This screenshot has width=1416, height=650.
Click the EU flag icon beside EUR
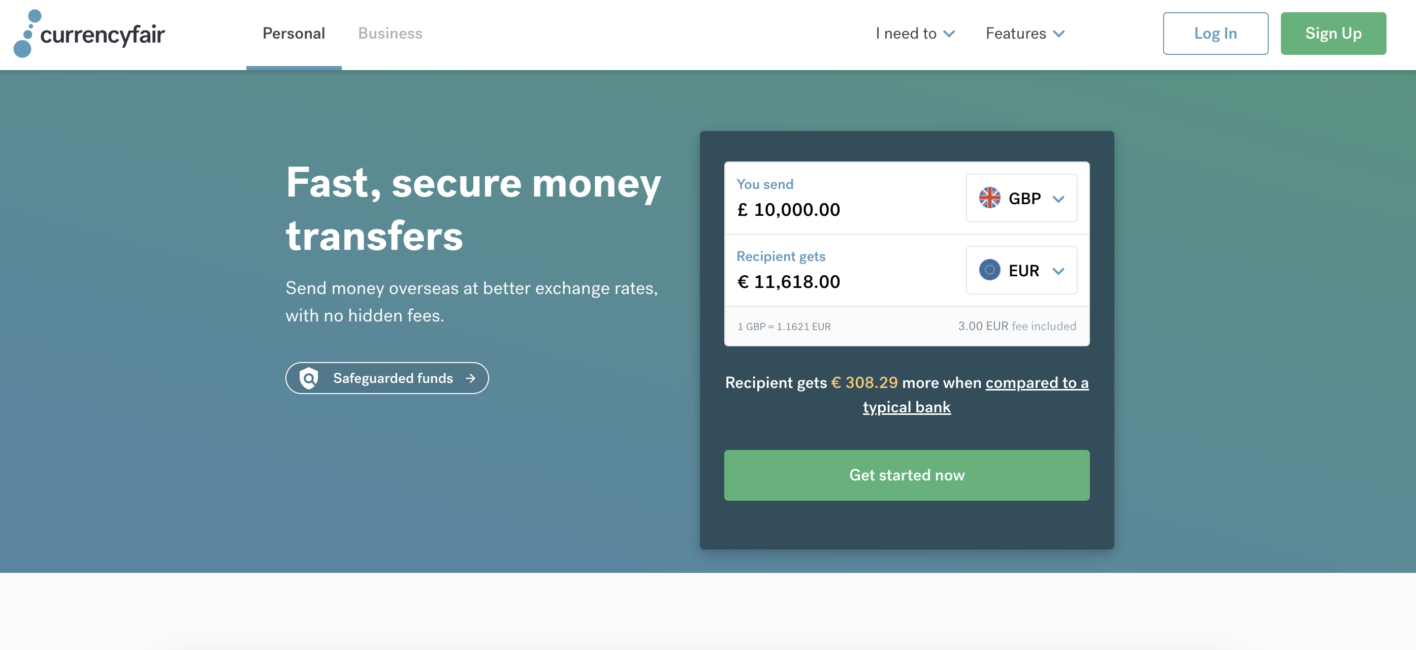(x=990, y=270)
